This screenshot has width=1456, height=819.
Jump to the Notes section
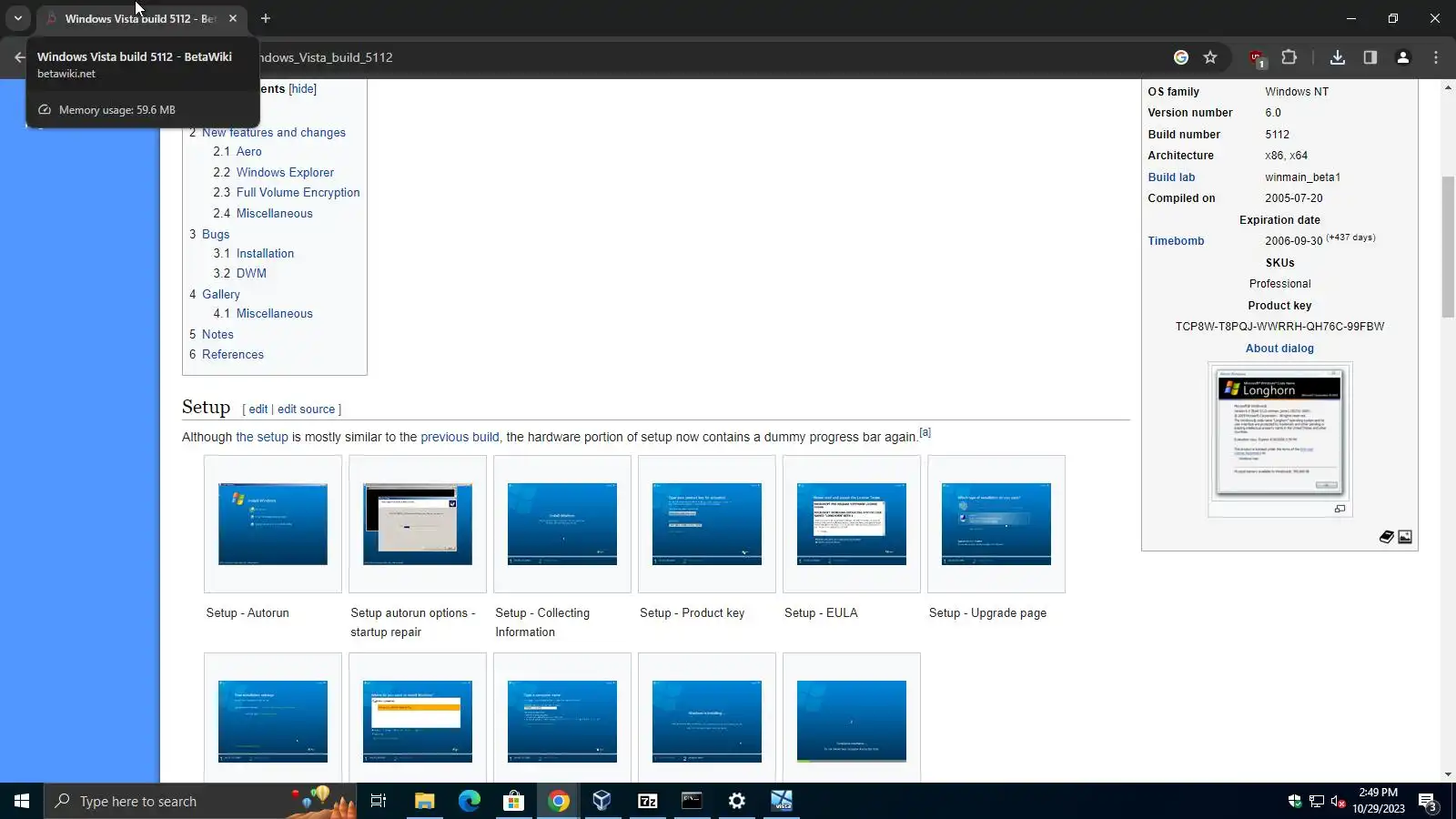click(217, 334)
